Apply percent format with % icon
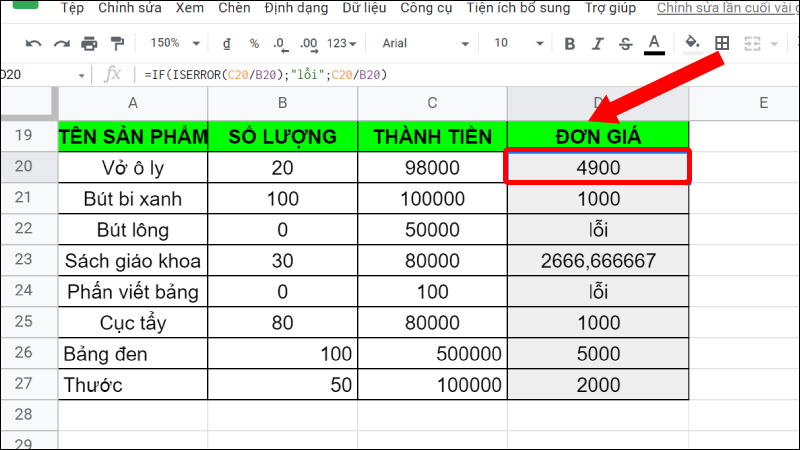 [254, 44]
